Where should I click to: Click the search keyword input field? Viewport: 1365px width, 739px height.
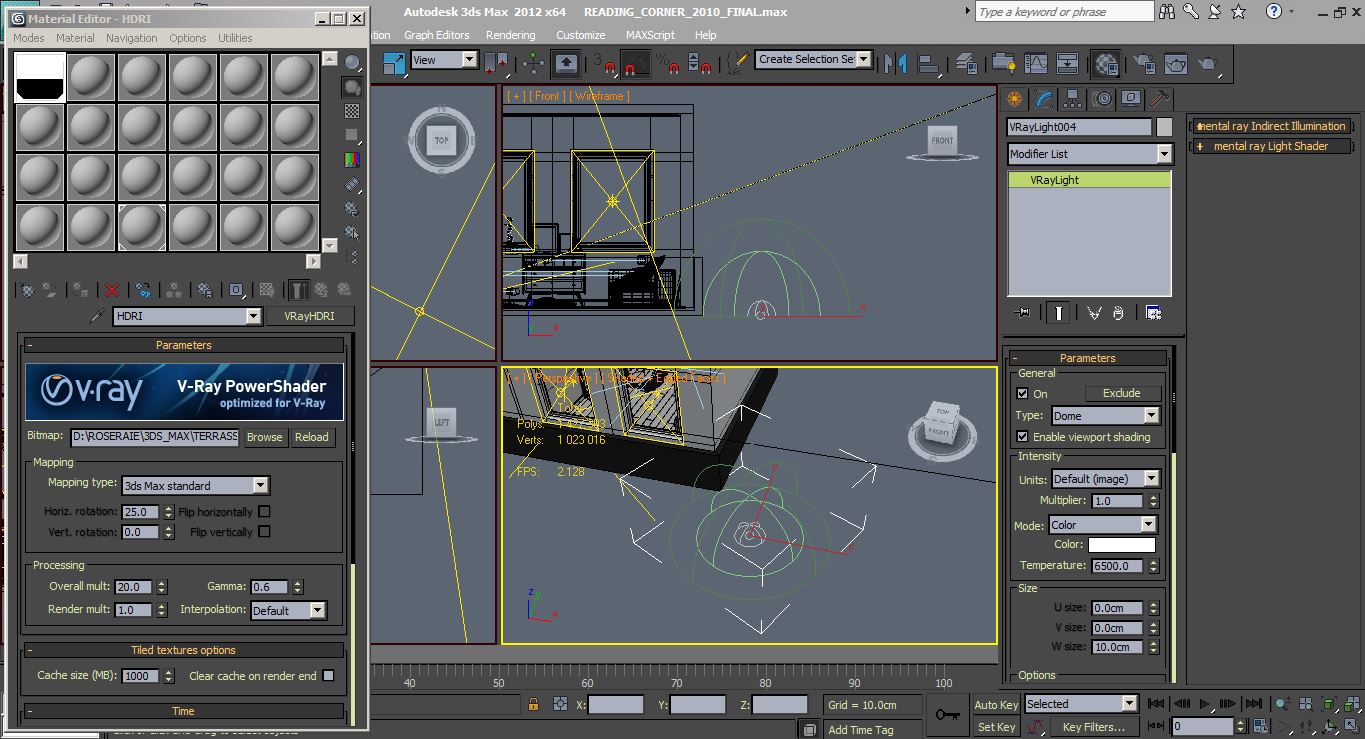(1064, 12)
